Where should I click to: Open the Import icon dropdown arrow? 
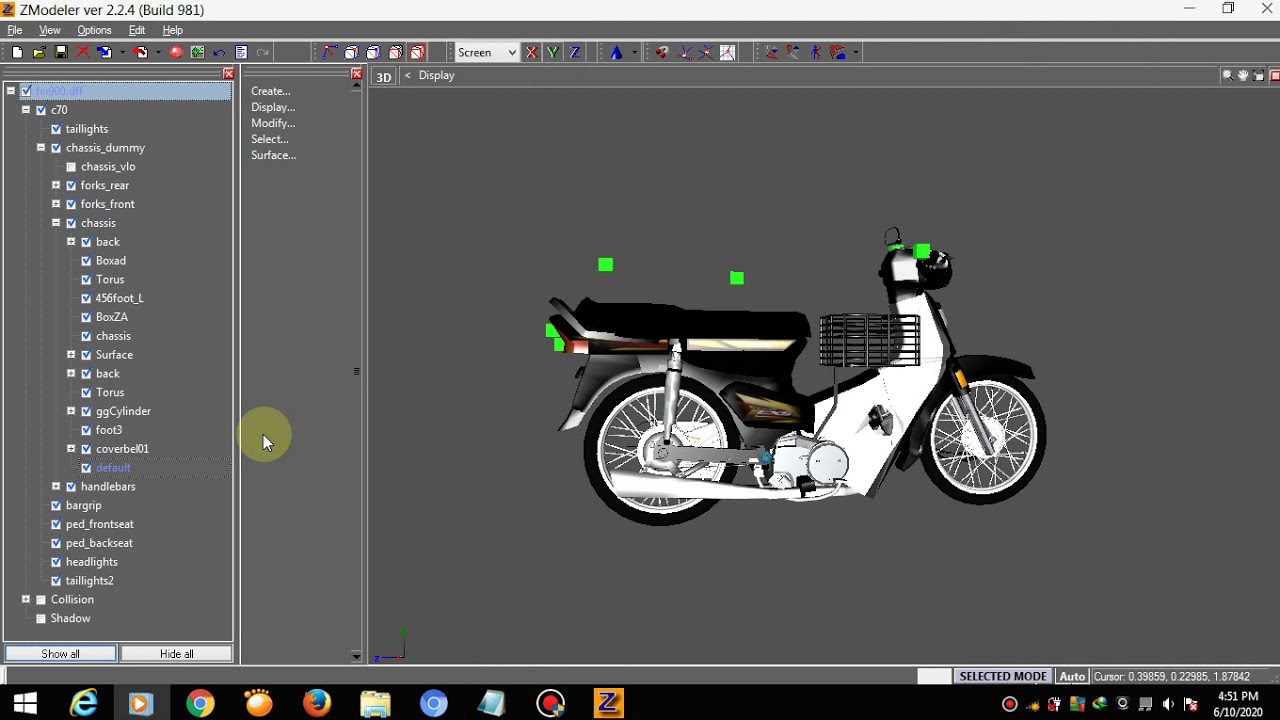click(123, 52)
